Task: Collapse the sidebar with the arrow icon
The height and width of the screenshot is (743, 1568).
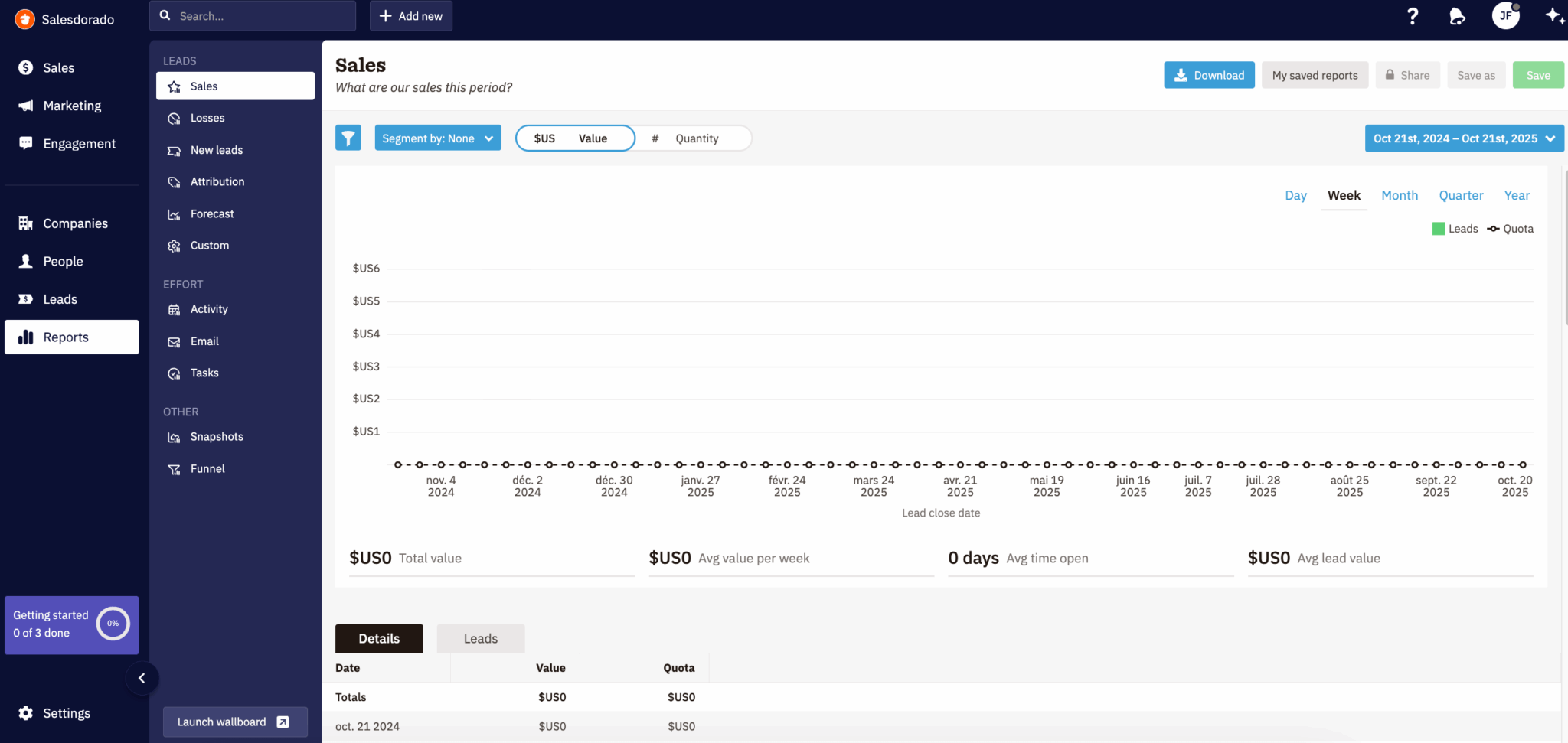Action: pyautogui.click(x=142, y=678)
